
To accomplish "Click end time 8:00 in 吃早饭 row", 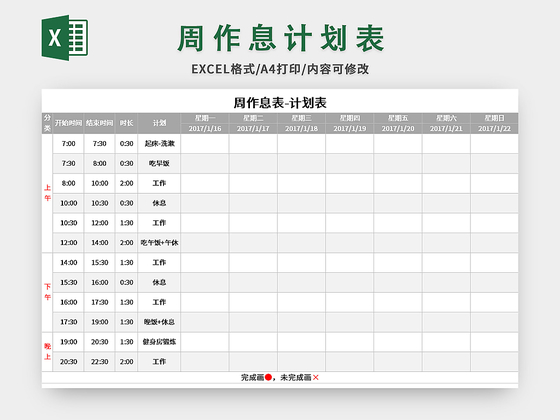I will (x=100, y=164).
